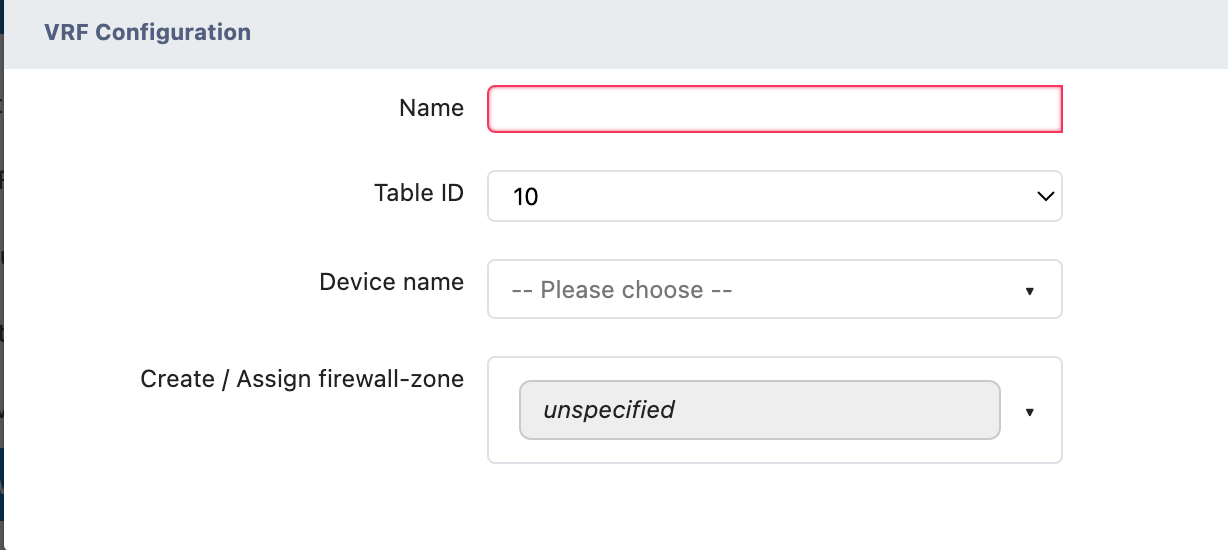Image resolution: width=1228 pixels, height=550 pixels.
Task: Click the Name text input field
Action: click(x=774, y=109)
